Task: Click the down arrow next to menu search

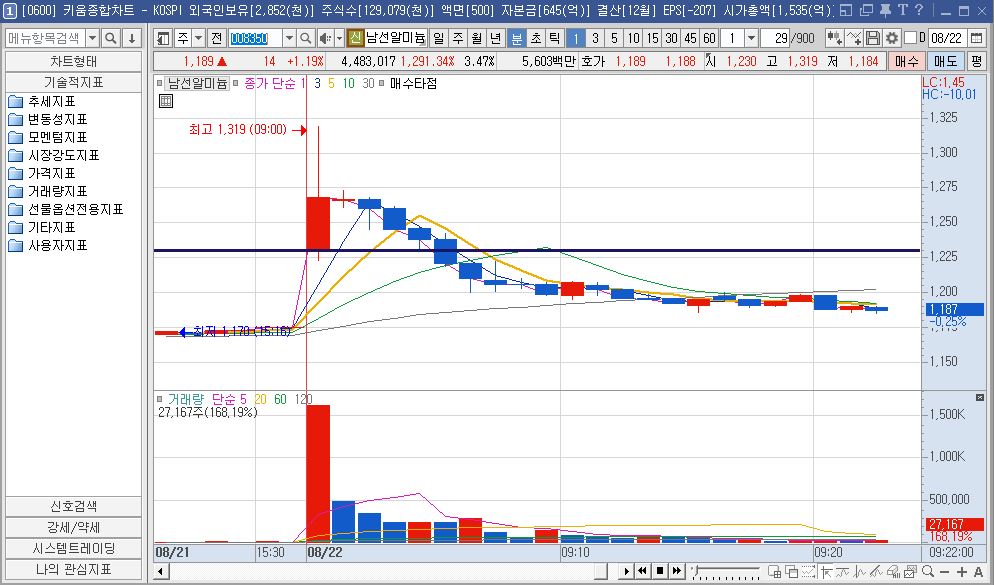Action: click(132, 39)
